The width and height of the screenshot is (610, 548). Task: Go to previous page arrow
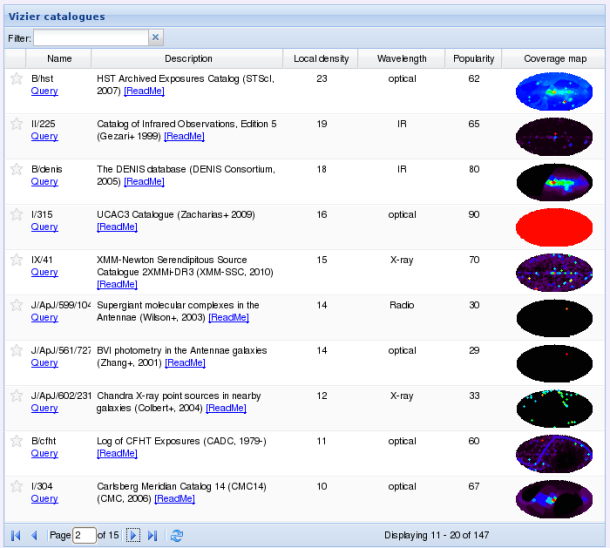[x=35, y=536]
